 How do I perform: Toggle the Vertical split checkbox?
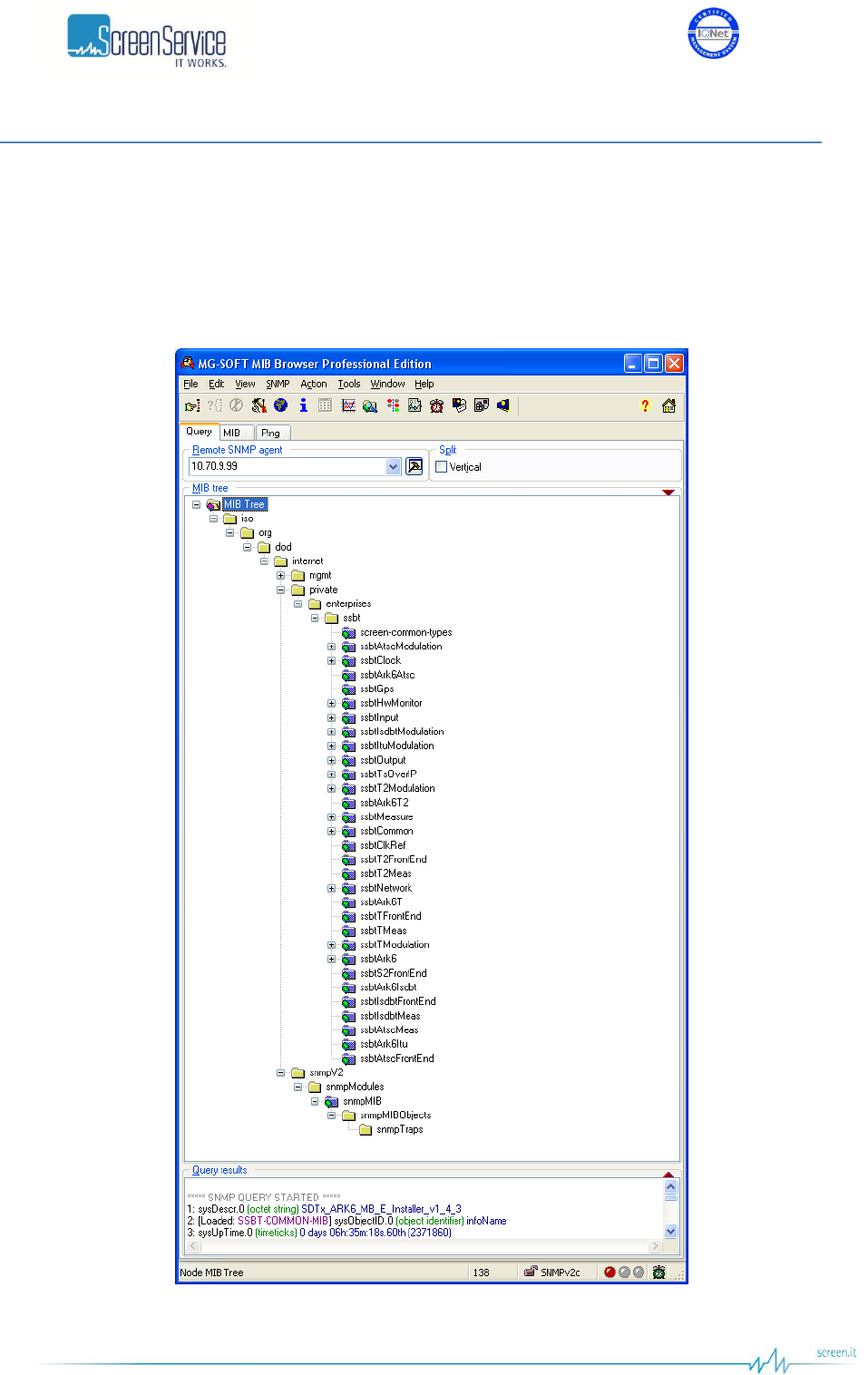tap(442, 467)
